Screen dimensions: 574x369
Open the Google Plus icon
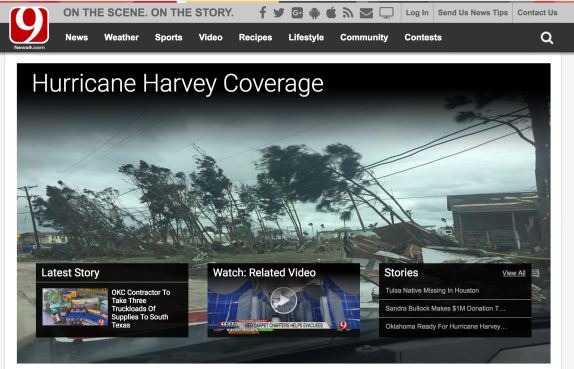click(297, 13)
